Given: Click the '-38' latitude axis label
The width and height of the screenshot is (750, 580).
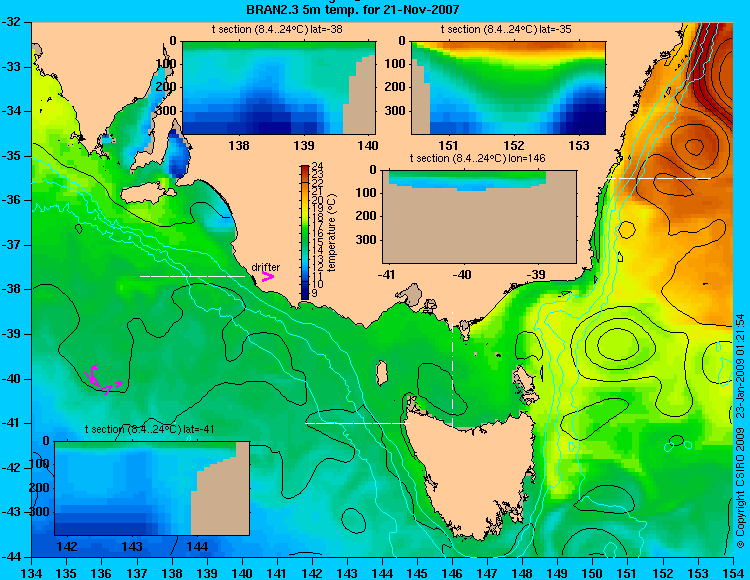Looking at the screenshot, I should 11,290.
